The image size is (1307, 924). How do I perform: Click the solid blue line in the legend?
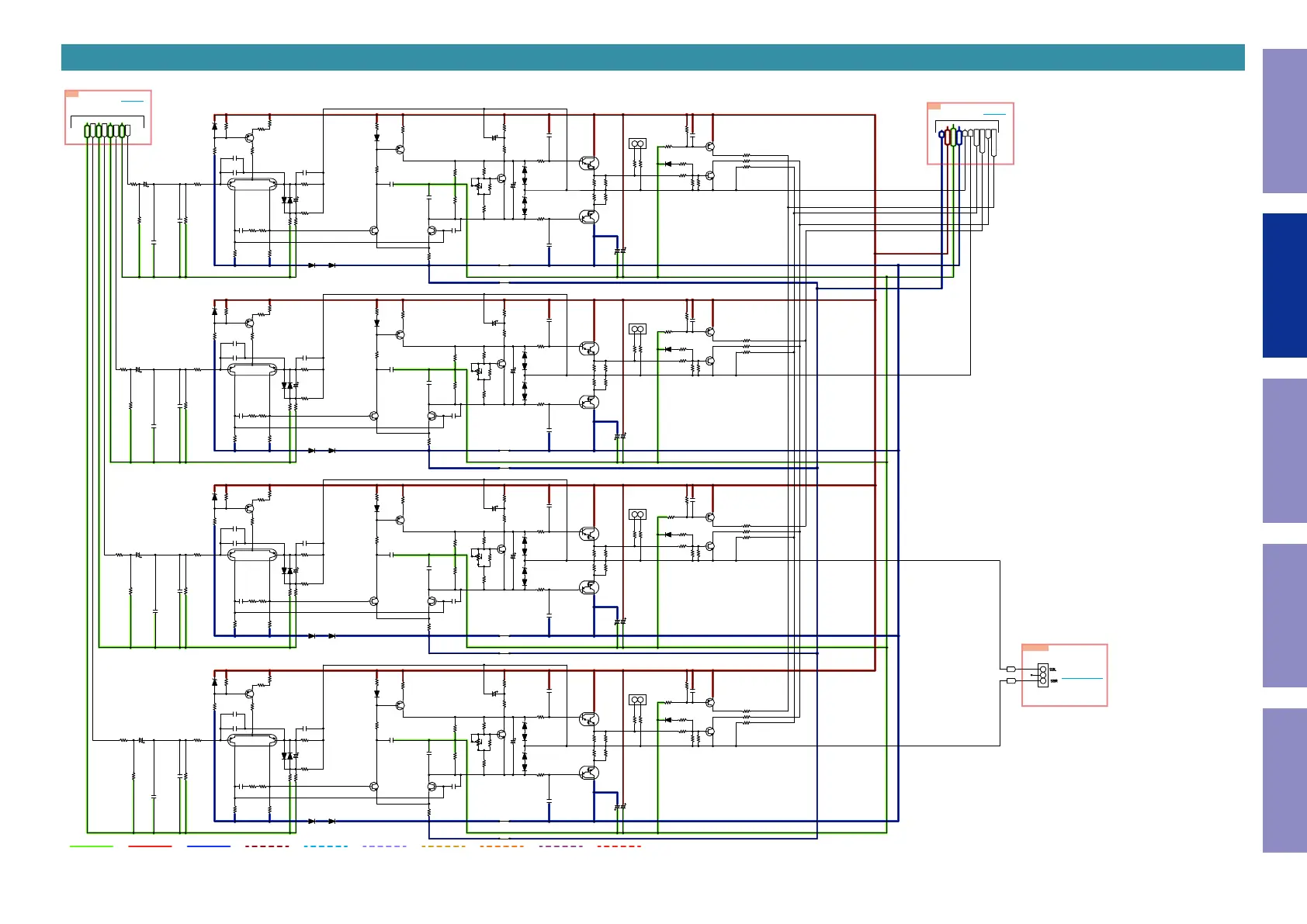[209, 846]
